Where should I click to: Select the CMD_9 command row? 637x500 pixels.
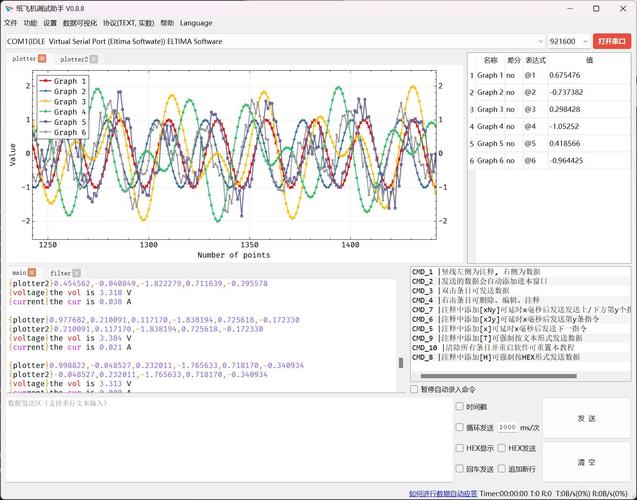point(521,338)
